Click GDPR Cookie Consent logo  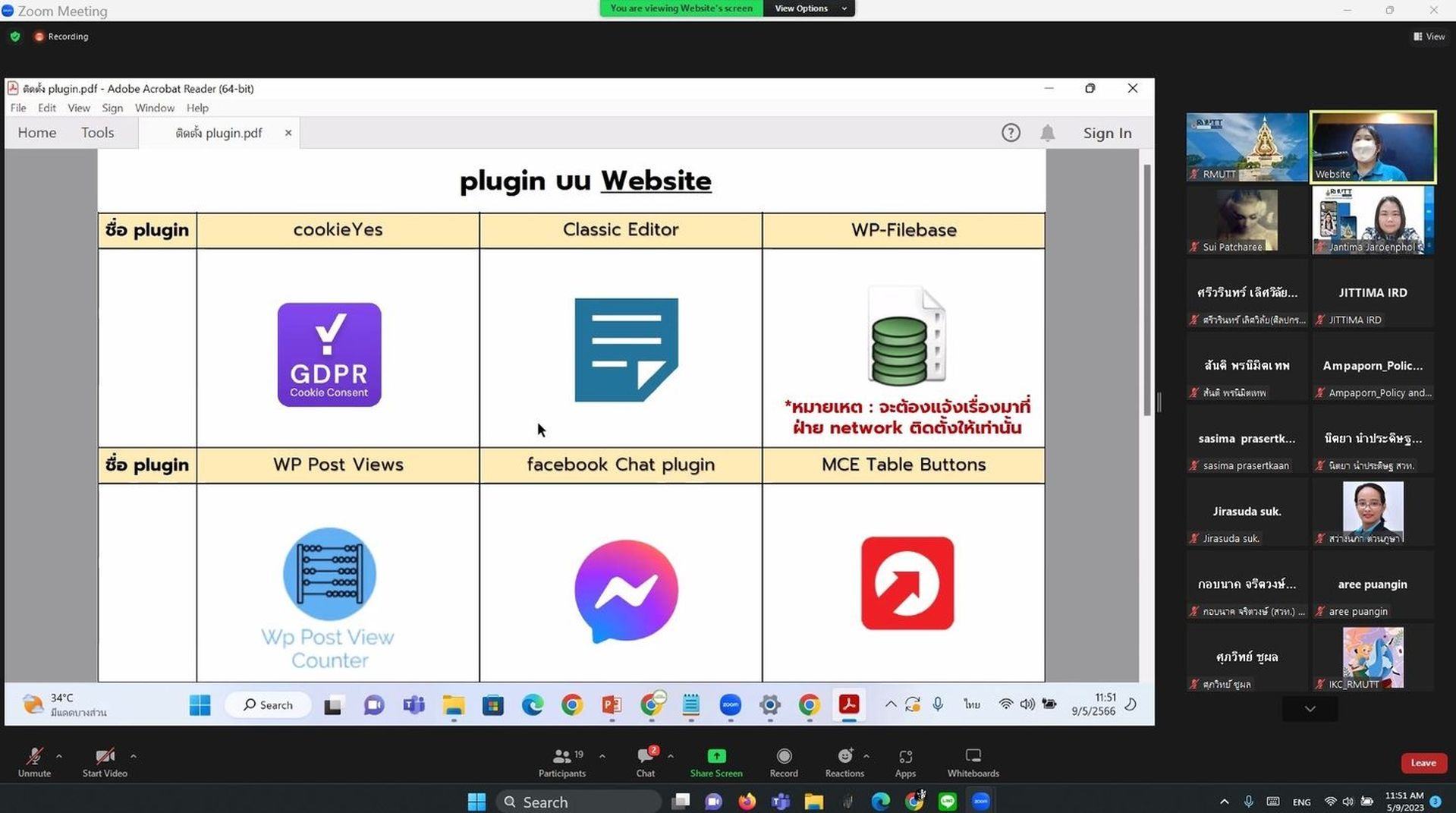click(329, 355)
